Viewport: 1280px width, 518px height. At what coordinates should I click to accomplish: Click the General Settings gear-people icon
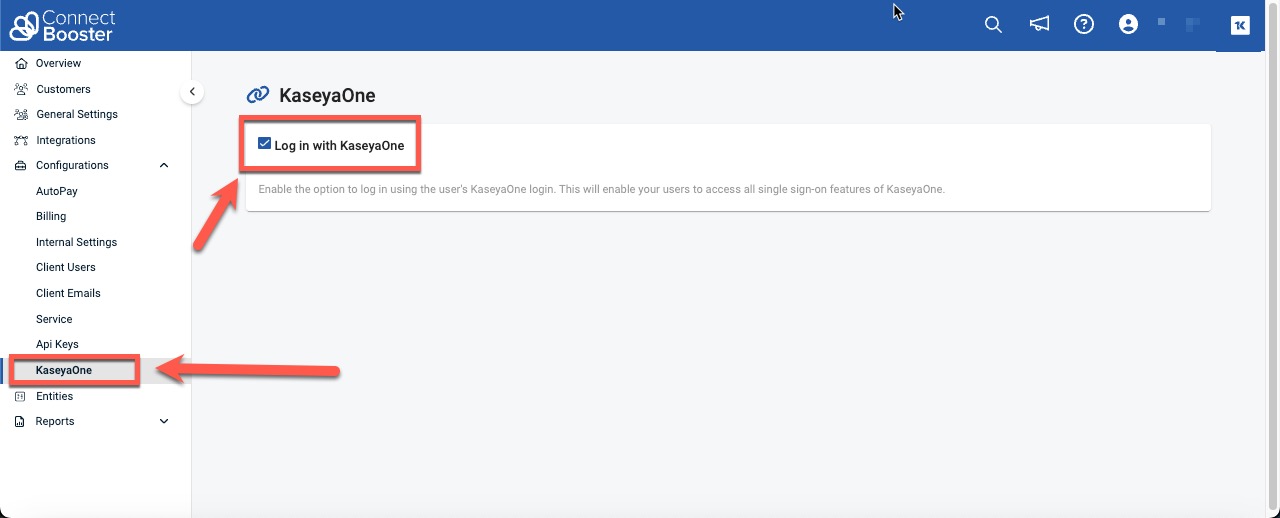(x=21, y=114)
